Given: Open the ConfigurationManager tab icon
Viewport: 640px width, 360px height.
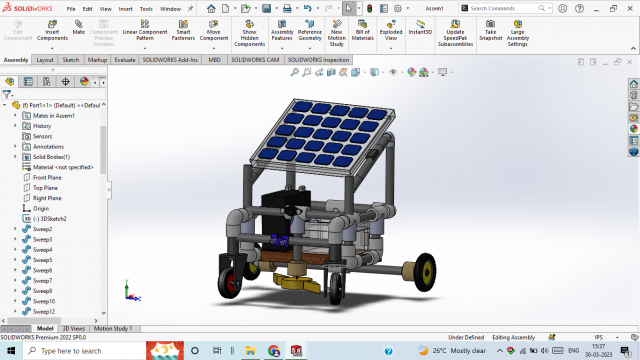Looking at the screenshot, I should click(47, 82).
